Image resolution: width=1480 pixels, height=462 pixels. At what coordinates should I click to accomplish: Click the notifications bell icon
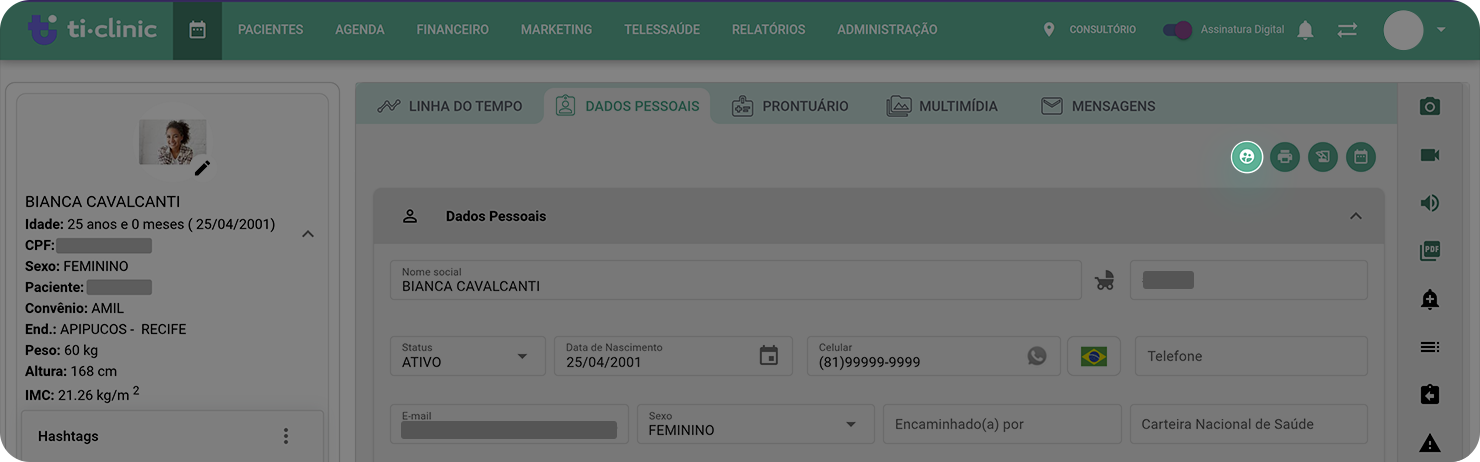(x=1305, y=30)
